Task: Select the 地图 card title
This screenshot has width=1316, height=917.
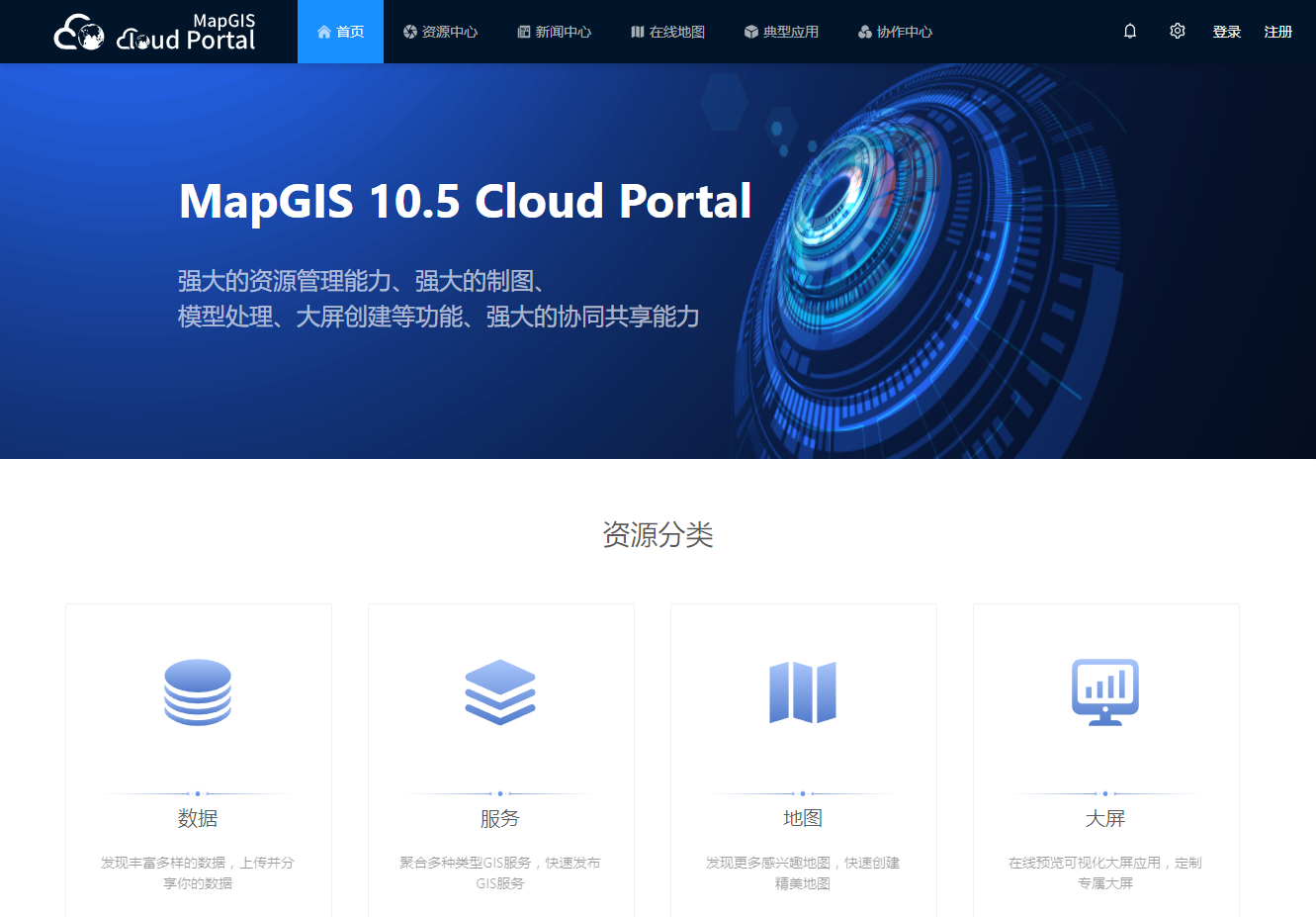Action: tap(803, 818)
